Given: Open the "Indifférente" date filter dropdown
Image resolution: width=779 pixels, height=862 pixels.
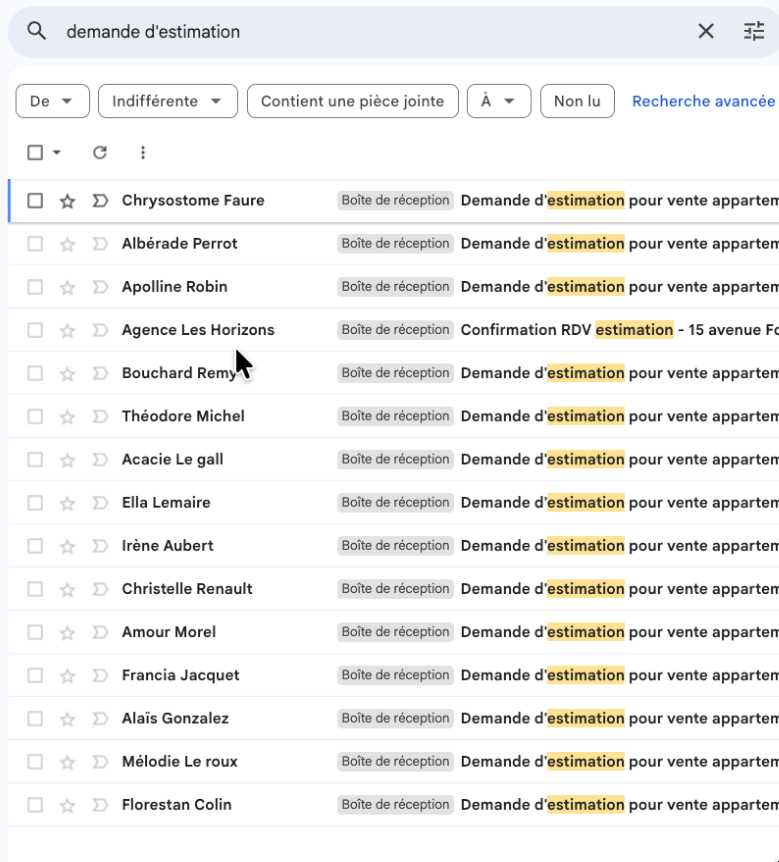Looking at the screenshot, I should click(x=167, y=101).
